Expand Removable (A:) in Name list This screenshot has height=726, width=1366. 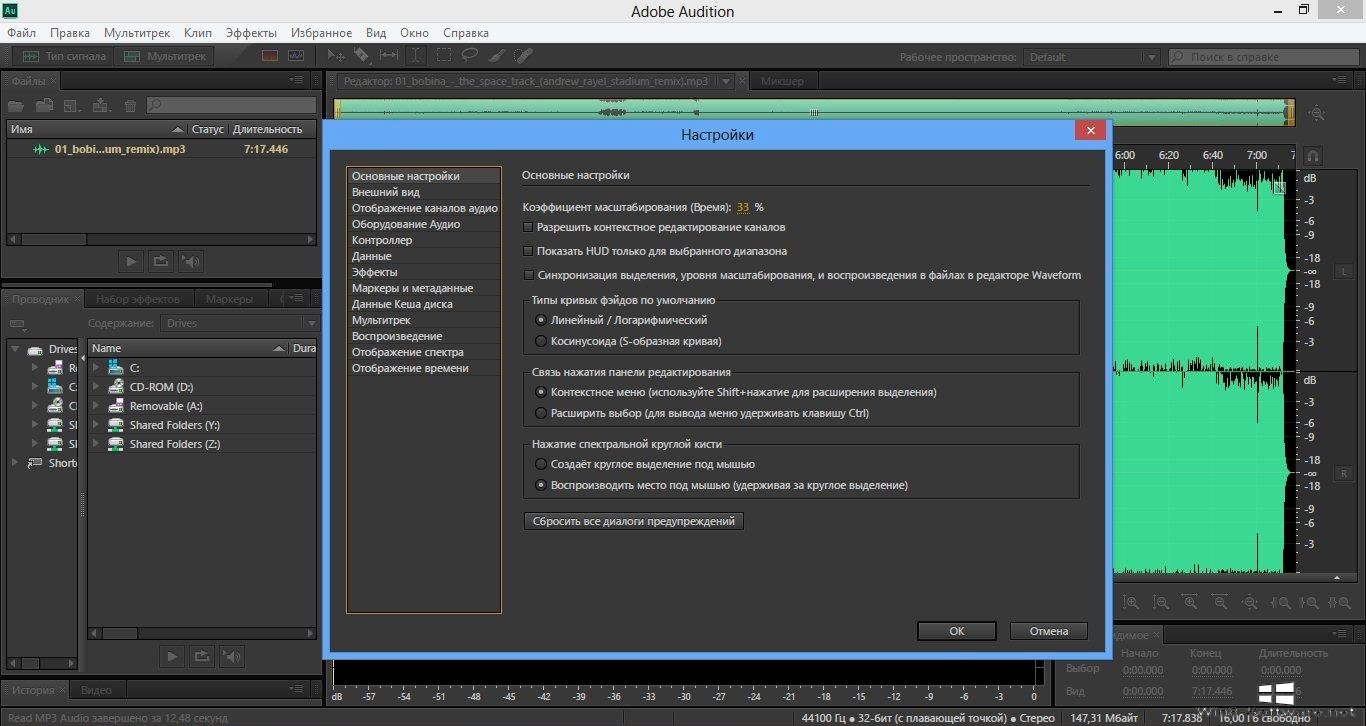coord(97,406)
